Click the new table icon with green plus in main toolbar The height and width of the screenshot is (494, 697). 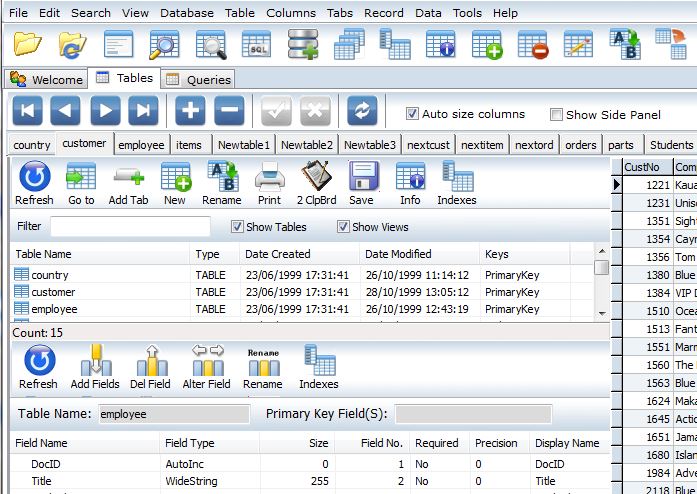pyautogui.click(x=487, y=44)
